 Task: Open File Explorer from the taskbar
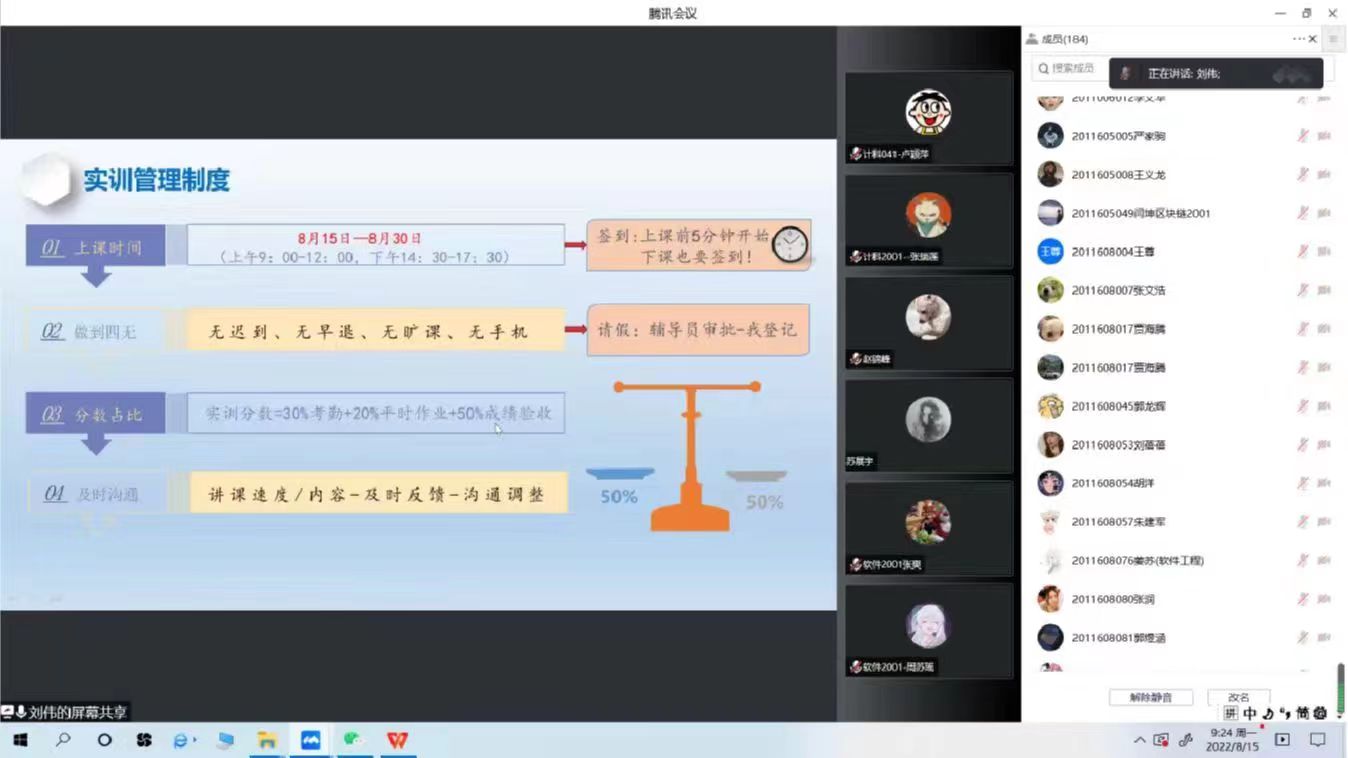click(x=267, y=740)
